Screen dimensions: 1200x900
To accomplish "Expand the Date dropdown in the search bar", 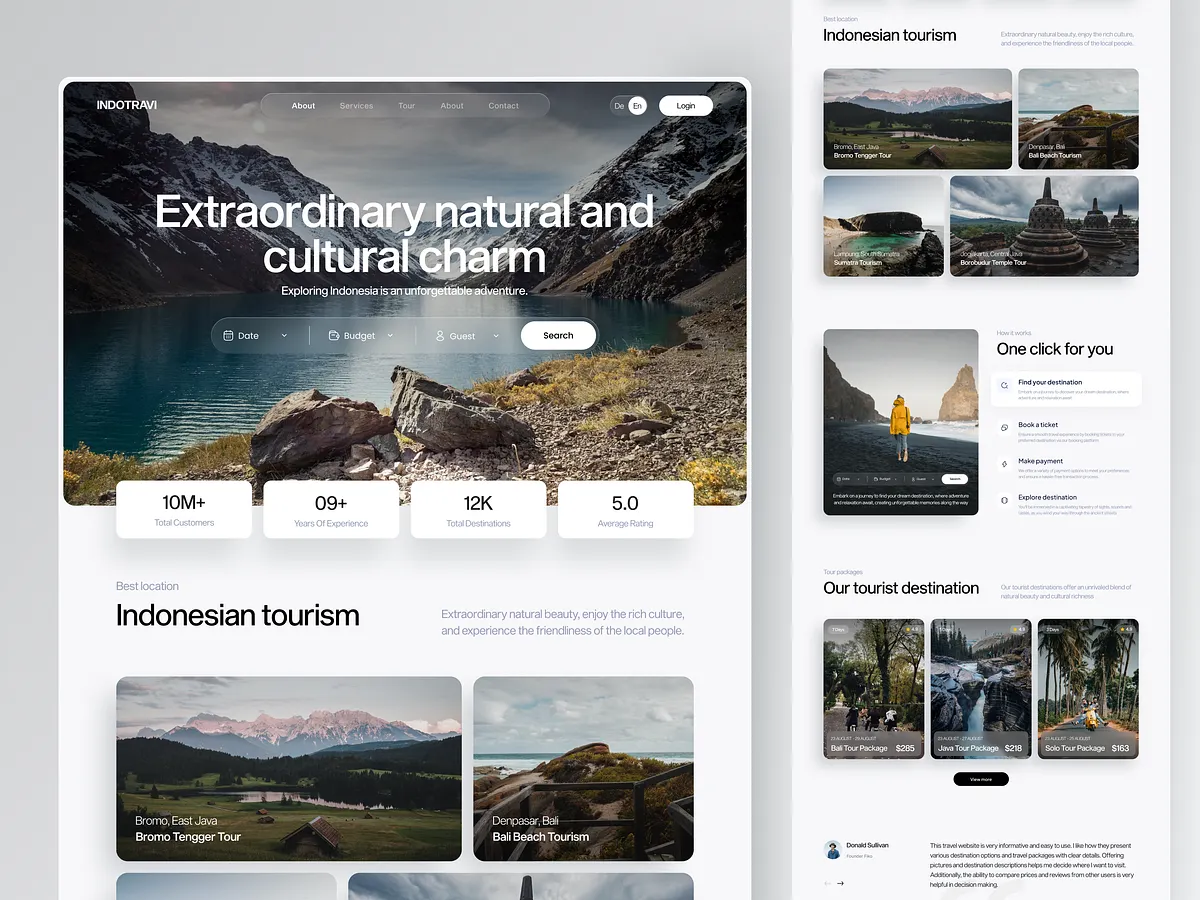I will click(x=284, y=335).
